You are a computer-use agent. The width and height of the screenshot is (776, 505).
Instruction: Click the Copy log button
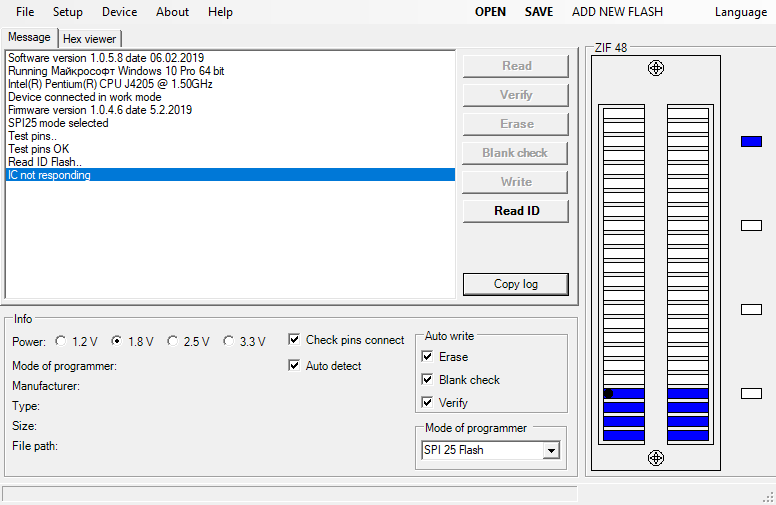pyautogui.click(x=516, y=284)
